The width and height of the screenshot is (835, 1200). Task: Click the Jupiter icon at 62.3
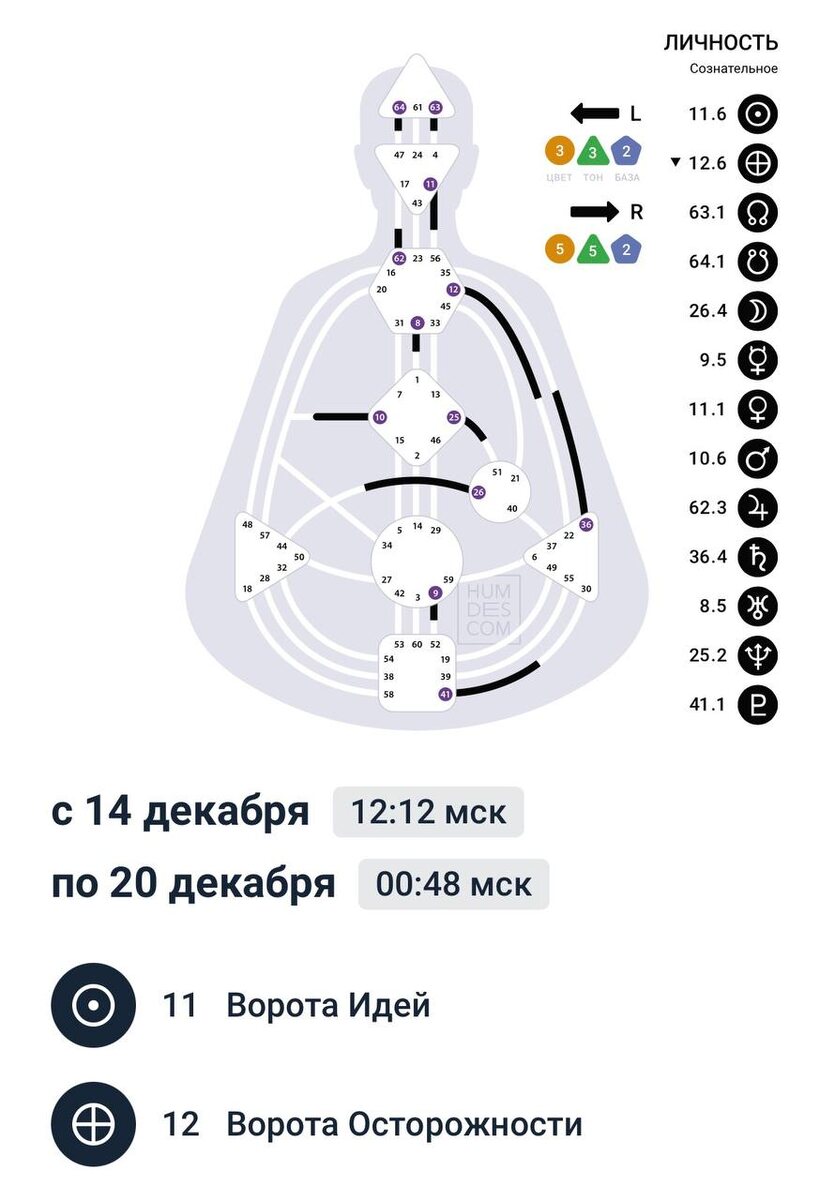[x=757, y=508]
